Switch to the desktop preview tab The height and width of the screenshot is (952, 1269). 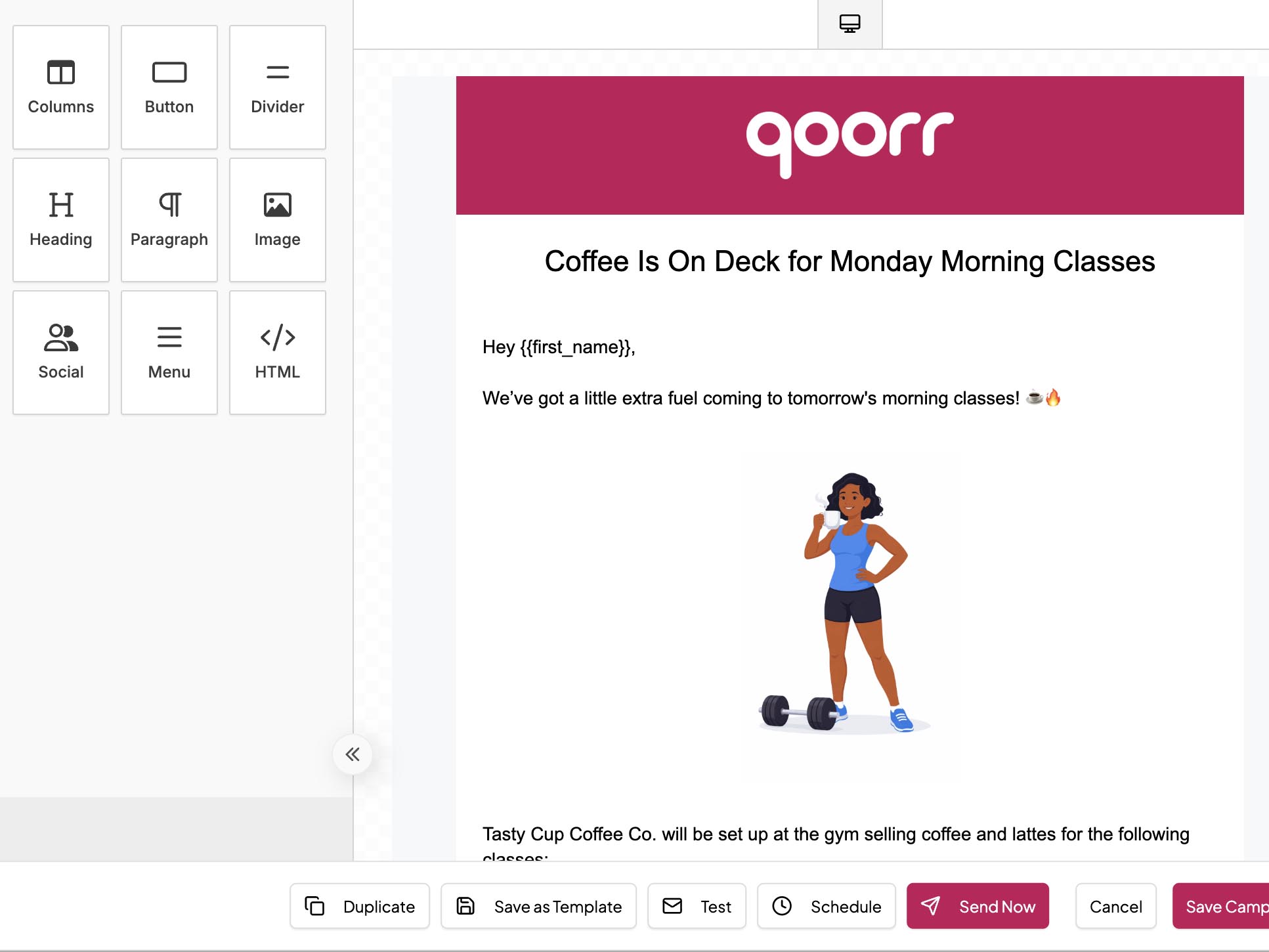pyautogui.click(x=850, y=24)
